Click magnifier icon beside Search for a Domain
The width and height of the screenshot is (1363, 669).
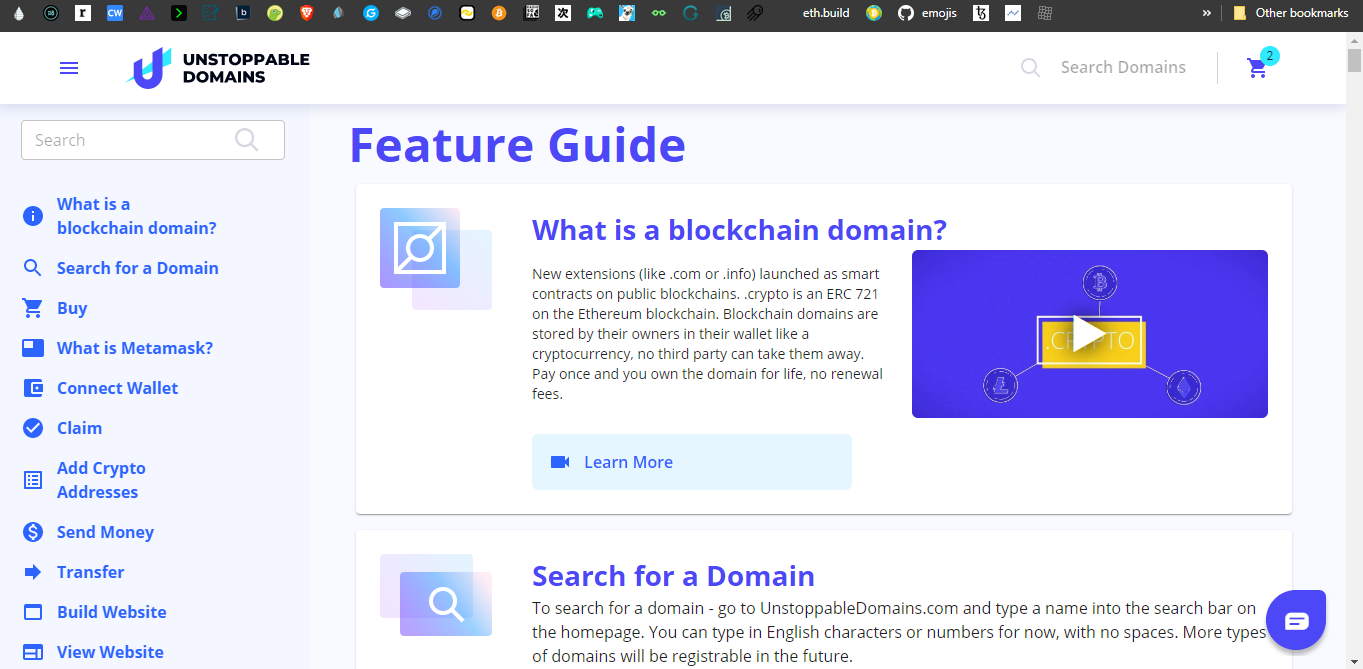coord(33,268)
